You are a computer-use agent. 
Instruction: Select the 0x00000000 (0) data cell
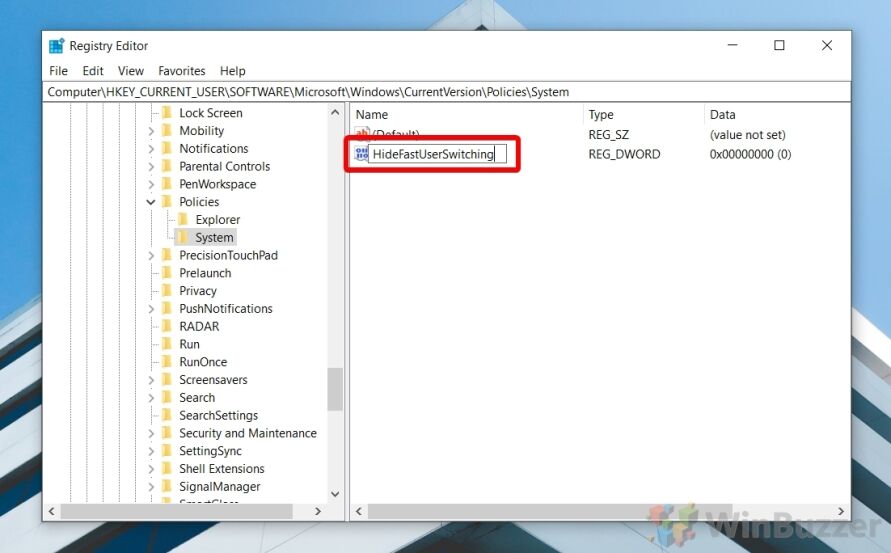coord(750,154)
